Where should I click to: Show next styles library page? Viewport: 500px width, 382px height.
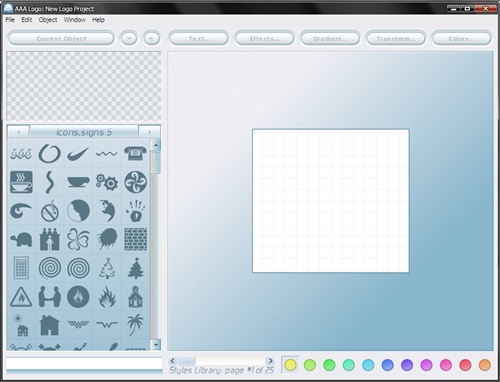pyautogui.click(x=270, y=361)
